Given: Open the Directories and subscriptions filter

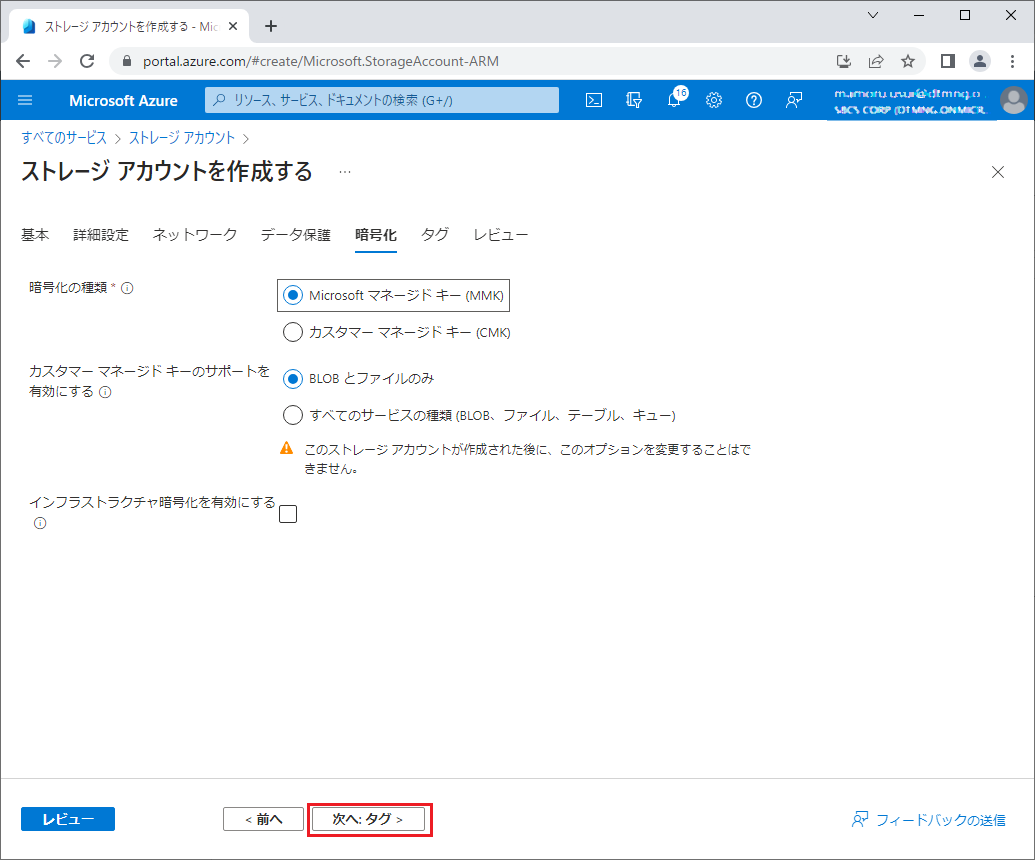Looking at the screenshot, I should 634,100.
